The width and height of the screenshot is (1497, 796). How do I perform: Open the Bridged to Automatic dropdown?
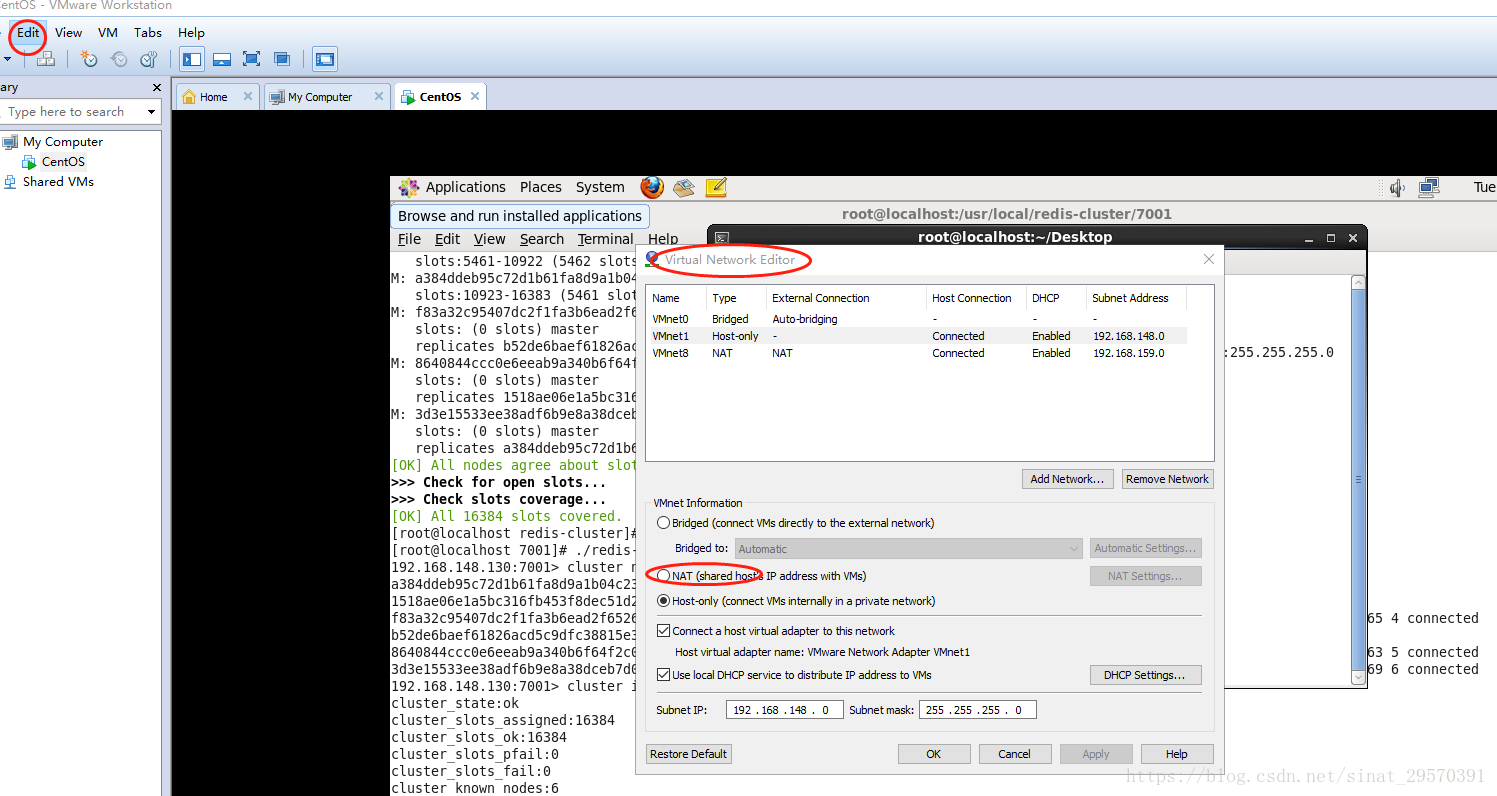[909, 549]
